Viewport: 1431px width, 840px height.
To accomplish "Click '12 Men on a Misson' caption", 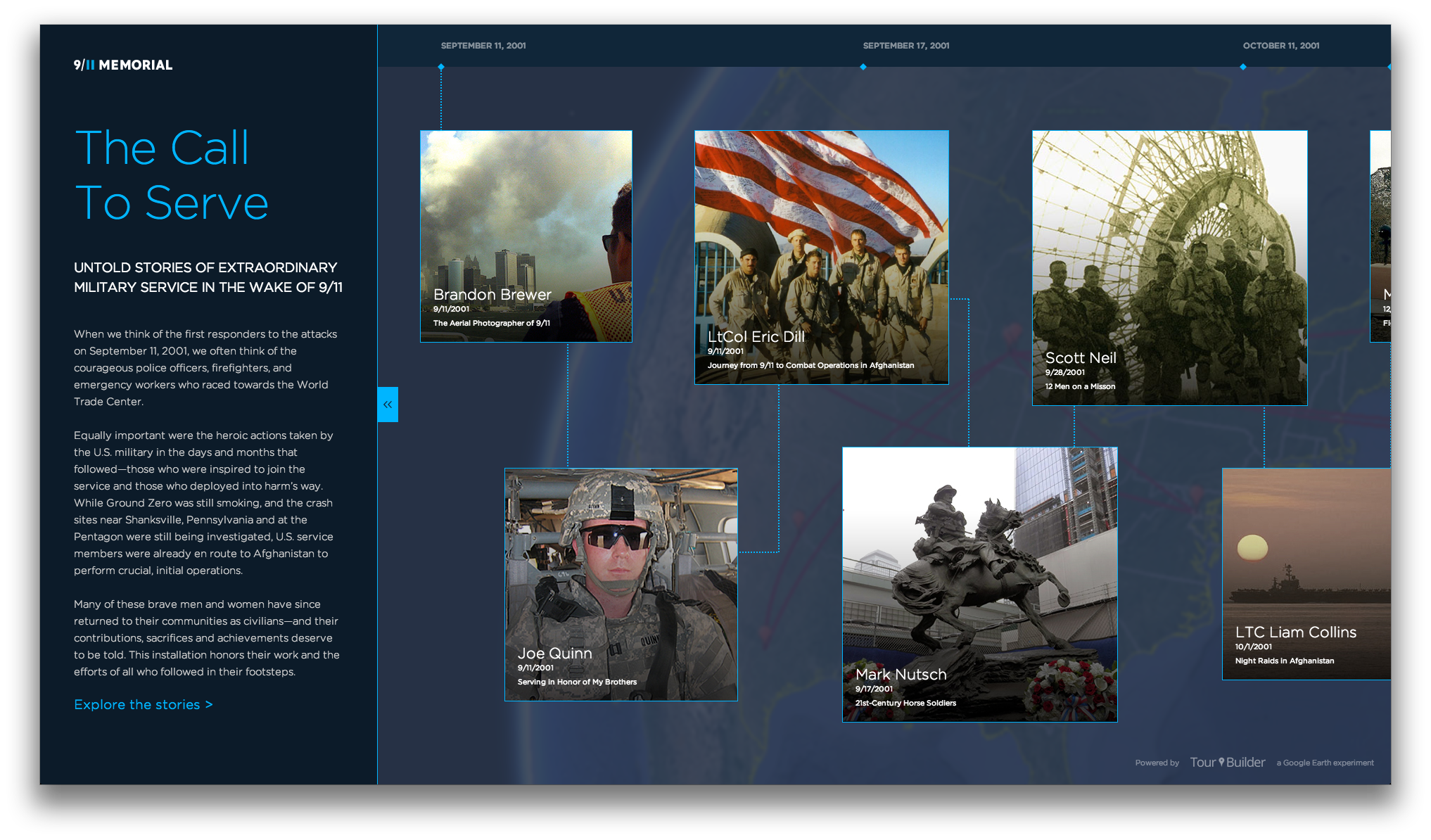I will coord(1080,386).
